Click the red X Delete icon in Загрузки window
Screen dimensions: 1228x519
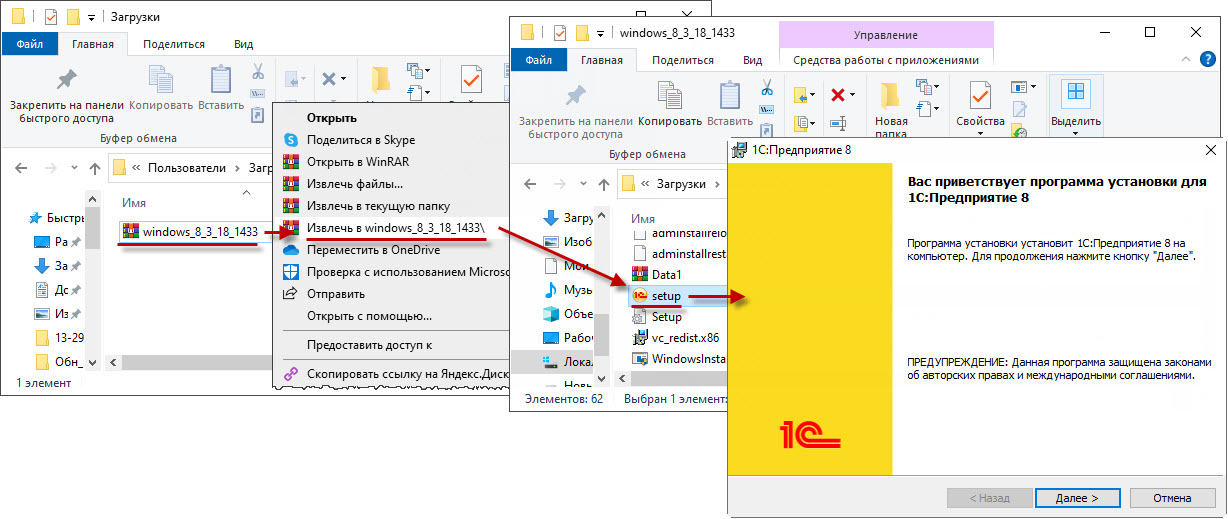pyautogui.click(x=327, y=78)
